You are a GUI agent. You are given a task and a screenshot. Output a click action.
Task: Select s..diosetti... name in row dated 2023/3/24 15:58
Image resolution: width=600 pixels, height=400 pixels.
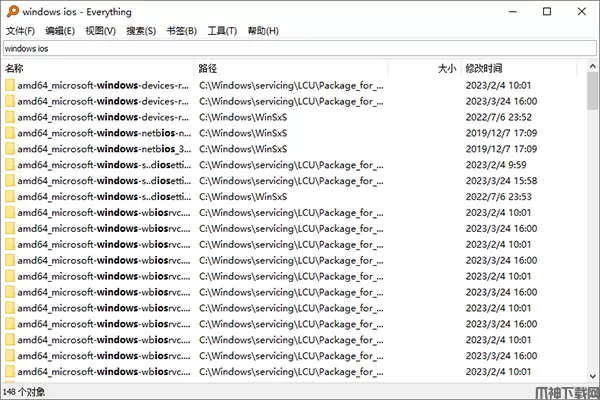(104, 180)
